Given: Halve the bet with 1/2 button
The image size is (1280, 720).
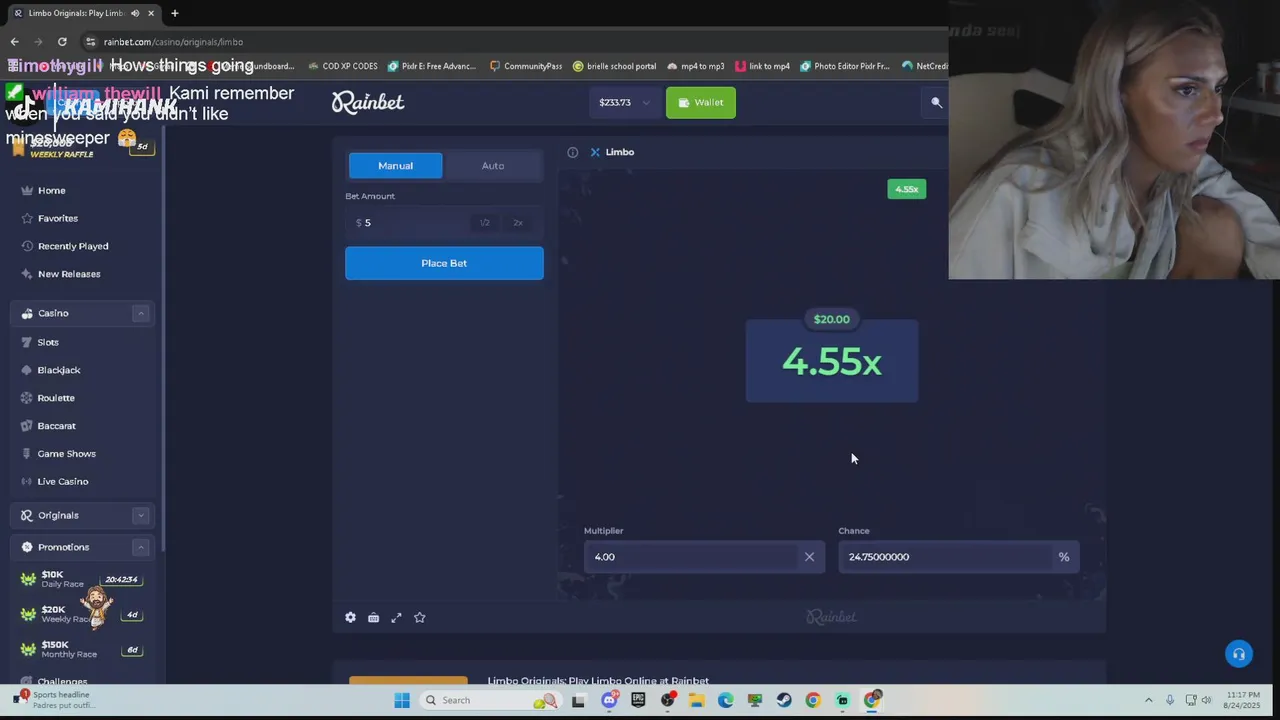Looking at the screenshot, I should [x=485, y=223].
